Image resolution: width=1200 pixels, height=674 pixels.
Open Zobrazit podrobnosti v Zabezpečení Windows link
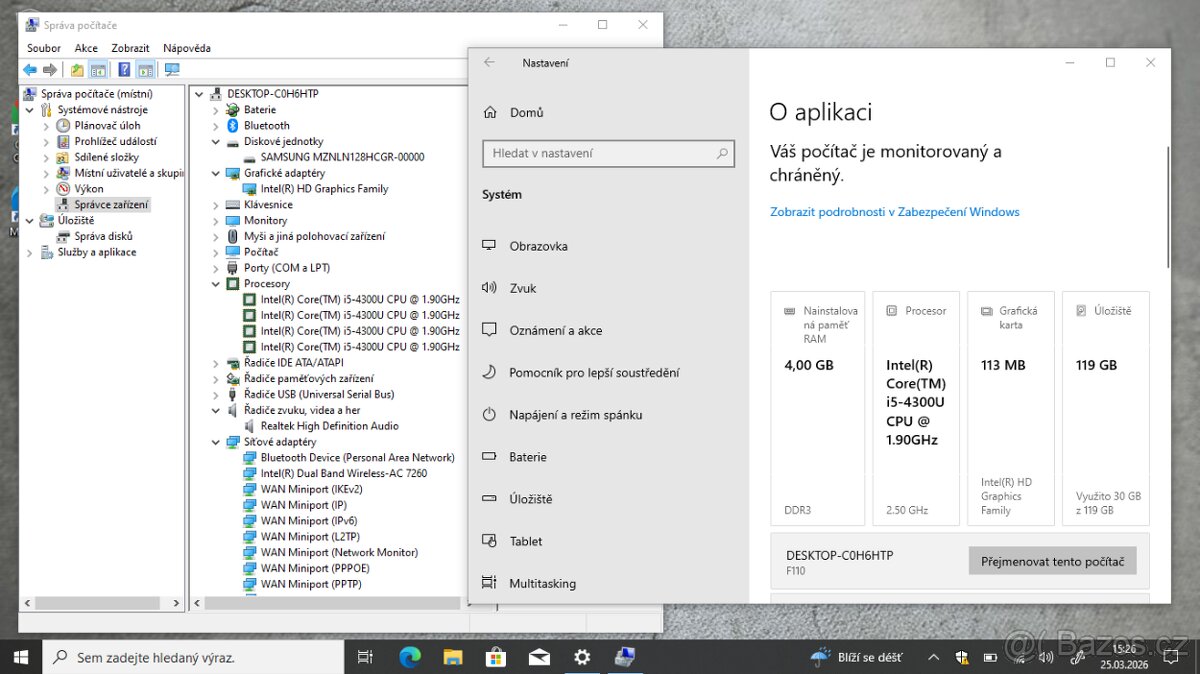coord(893,211)
